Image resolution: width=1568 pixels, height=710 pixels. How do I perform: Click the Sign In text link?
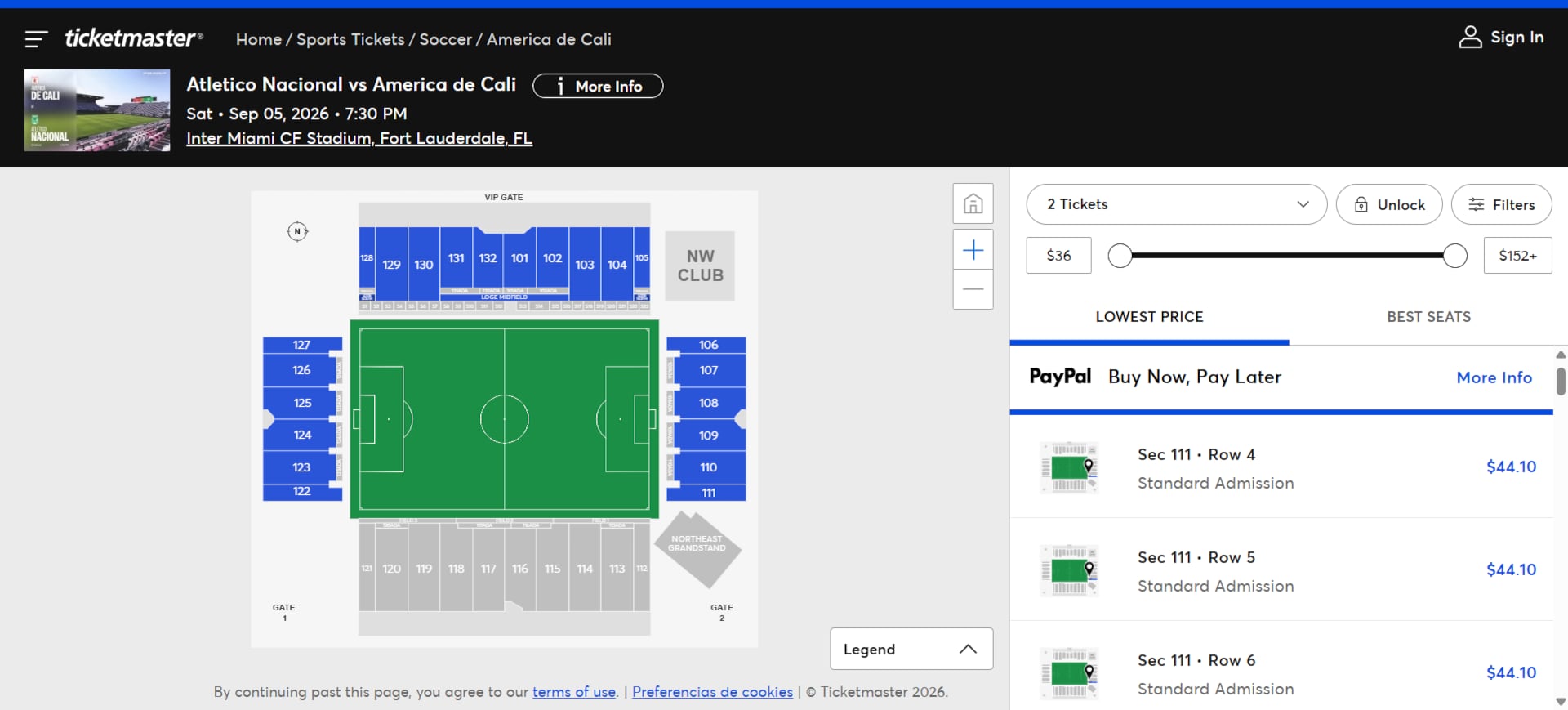[x=1517, y=37]
